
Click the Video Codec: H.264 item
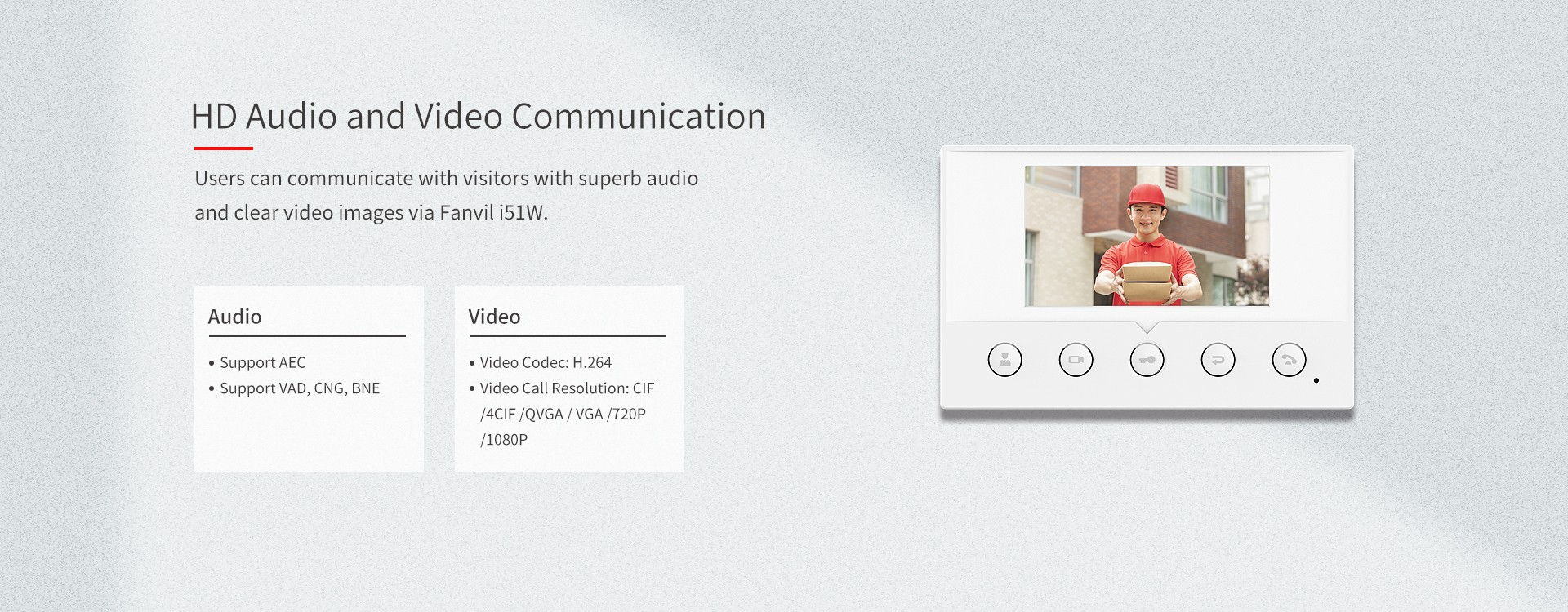[x=541, y=362]
